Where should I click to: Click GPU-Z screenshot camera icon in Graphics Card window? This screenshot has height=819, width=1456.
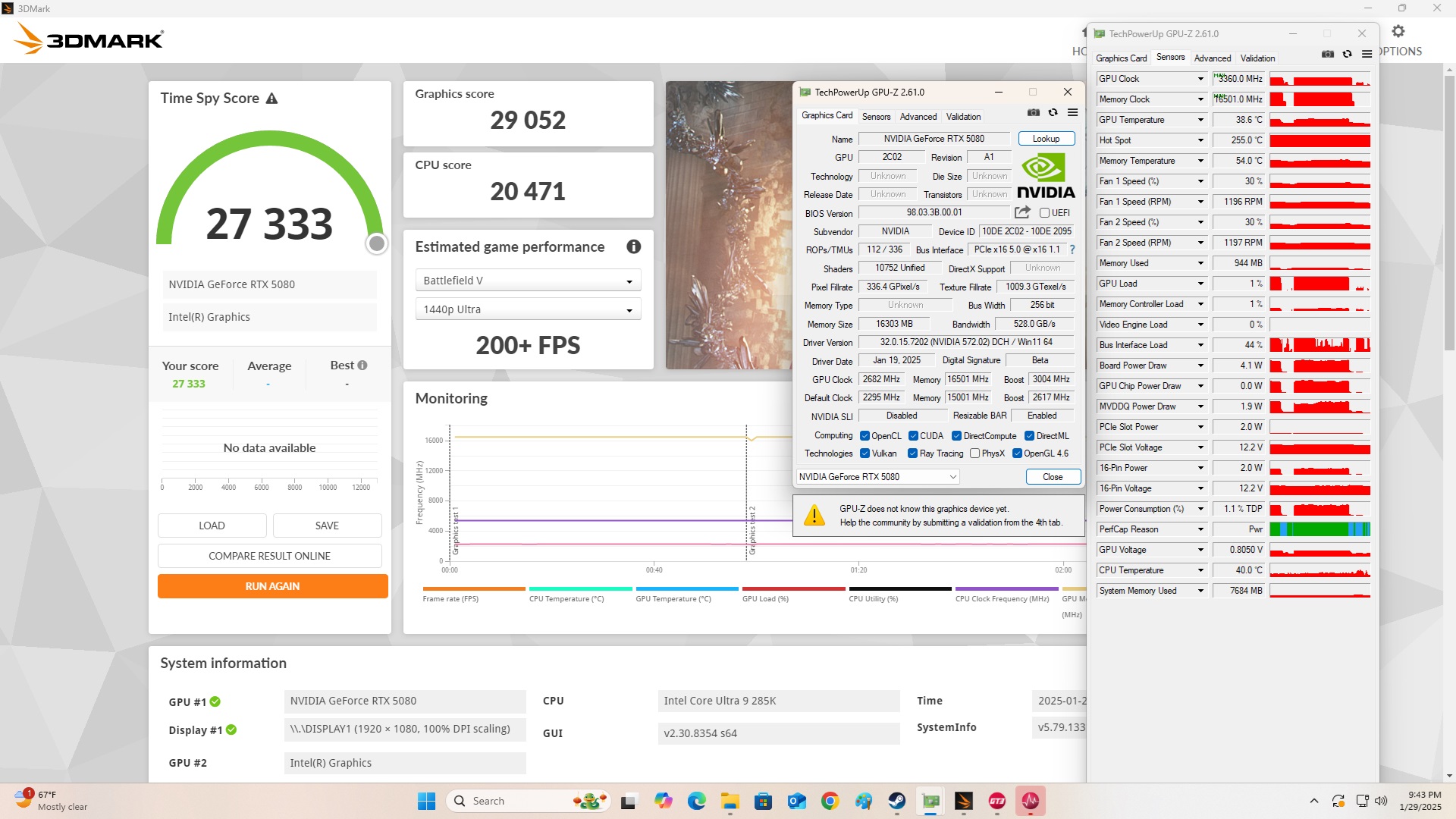click(x=1033, y=112)
